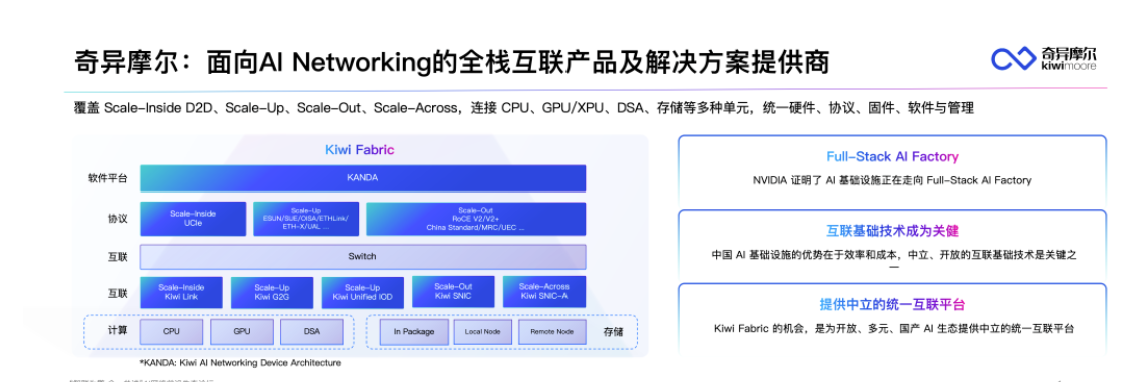
Task: Click the In Package storage box
Action: pyautogui.click(x=414, y=332)
